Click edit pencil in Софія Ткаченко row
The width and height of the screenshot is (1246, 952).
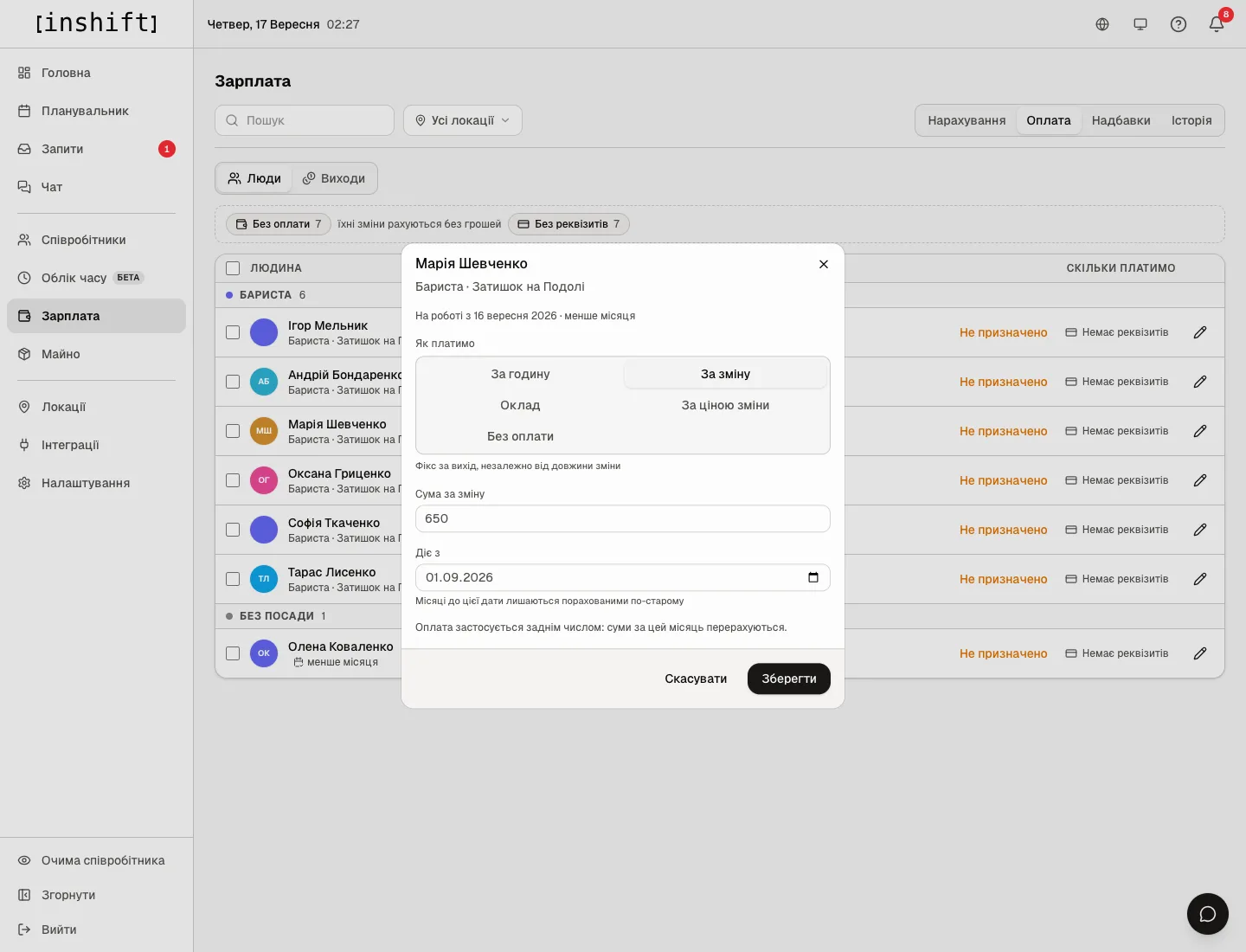tap(1200, 530)
